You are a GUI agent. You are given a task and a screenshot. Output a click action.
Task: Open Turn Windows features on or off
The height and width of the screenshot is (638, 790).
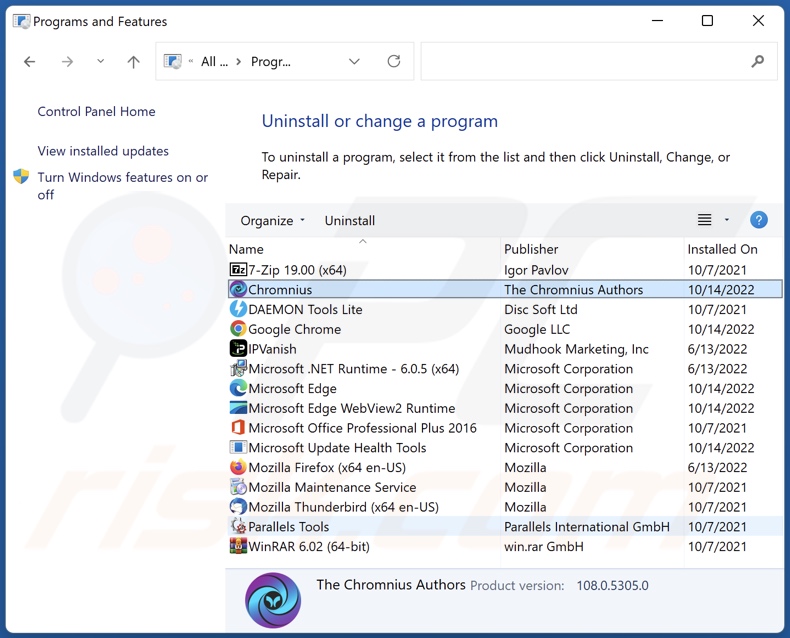(122, 186)
